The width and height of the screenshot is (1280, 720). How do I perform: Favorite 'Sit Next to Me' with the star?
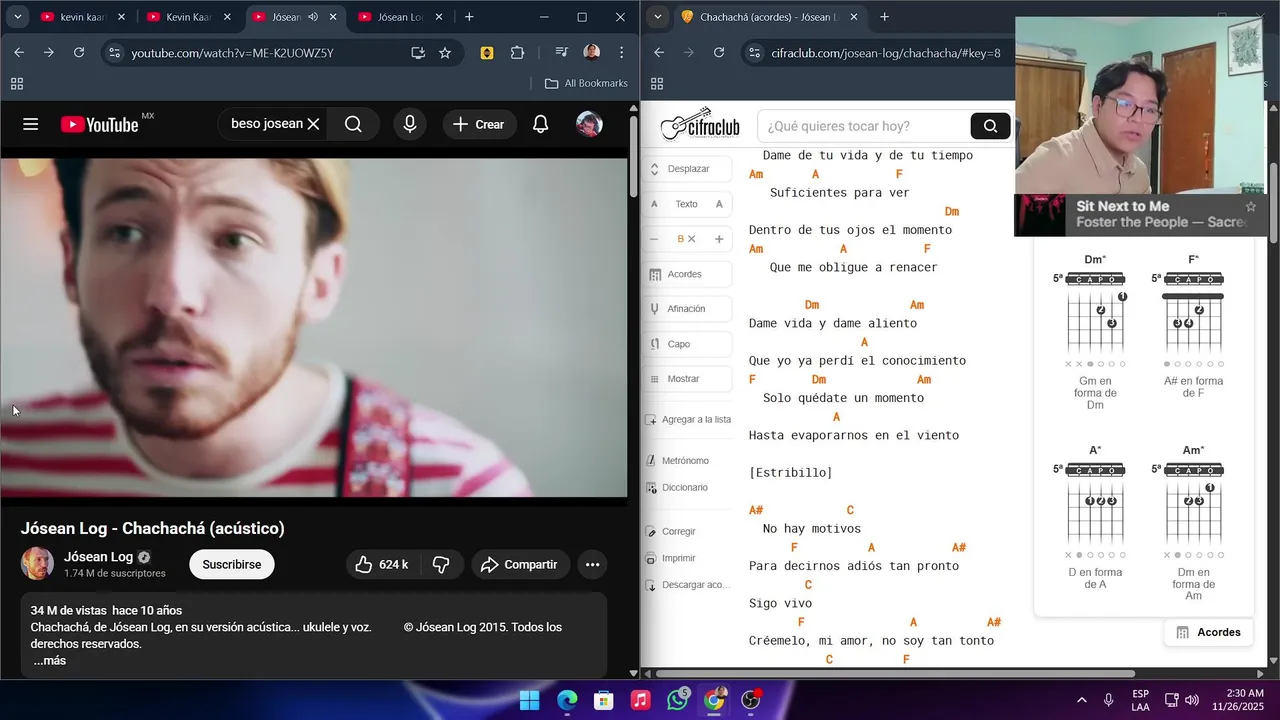1250,207
